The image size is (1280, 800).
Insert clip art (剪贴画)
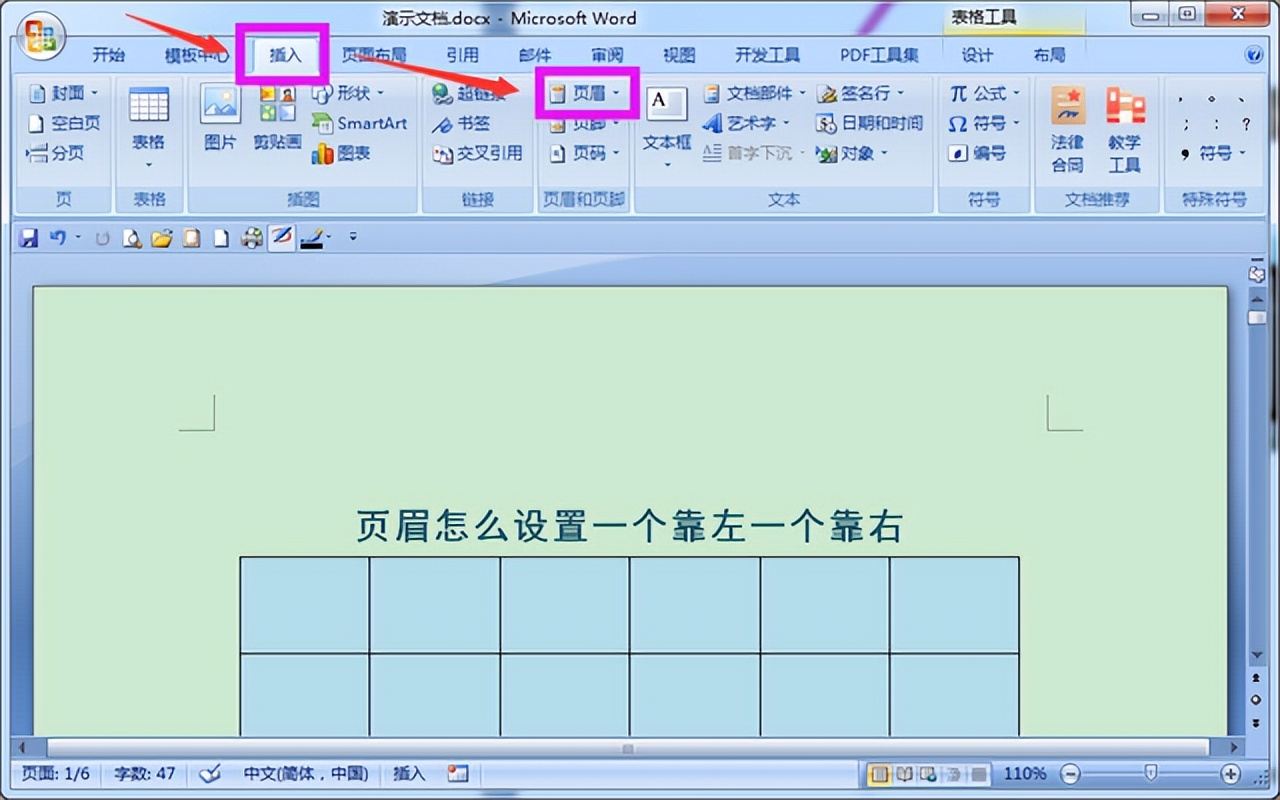[x=277, y=118]
